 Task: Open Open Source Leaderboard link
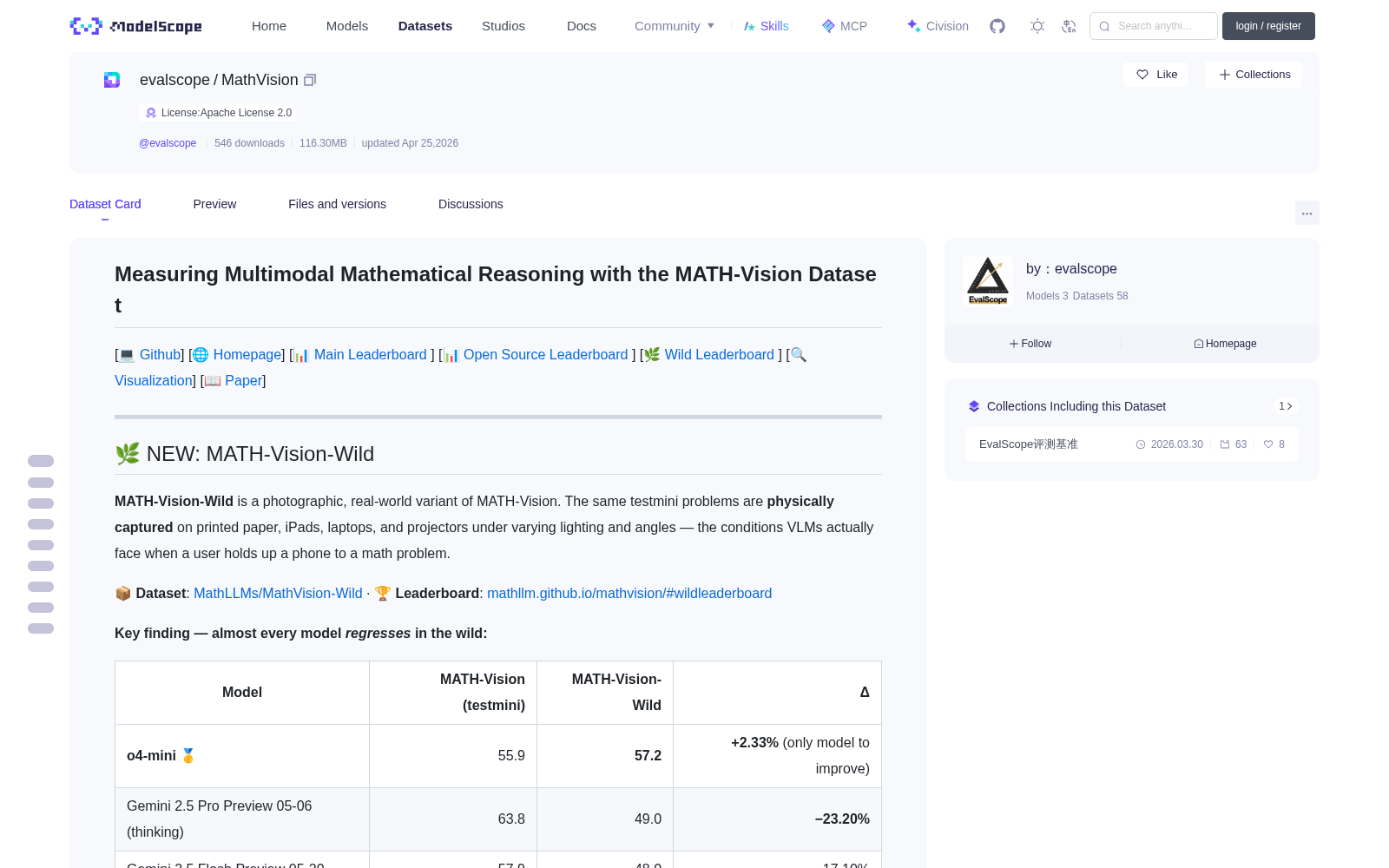click(545, 354)
